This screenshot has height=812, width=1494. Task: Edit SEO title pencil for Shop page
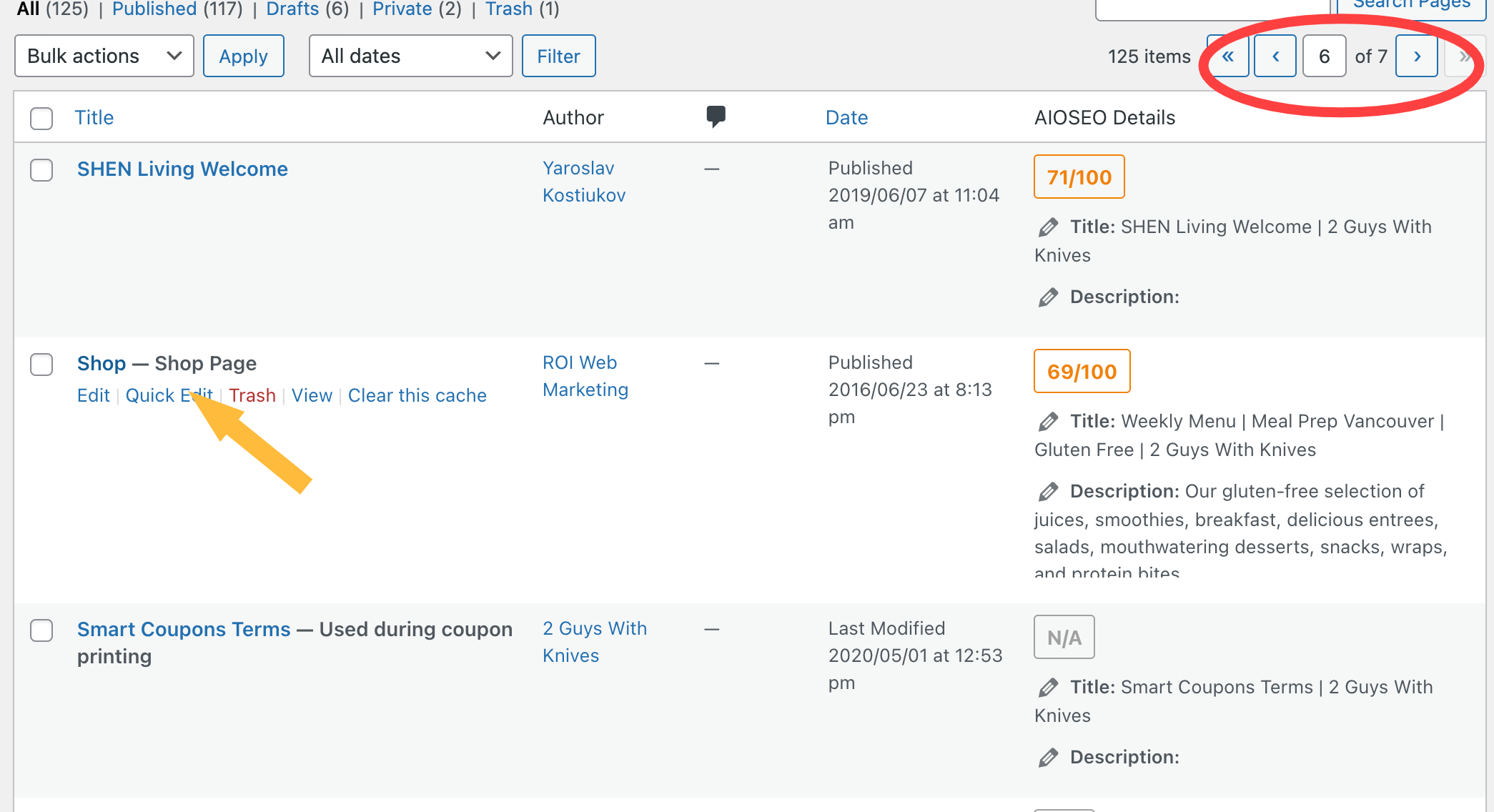[x=1048, y=422]
